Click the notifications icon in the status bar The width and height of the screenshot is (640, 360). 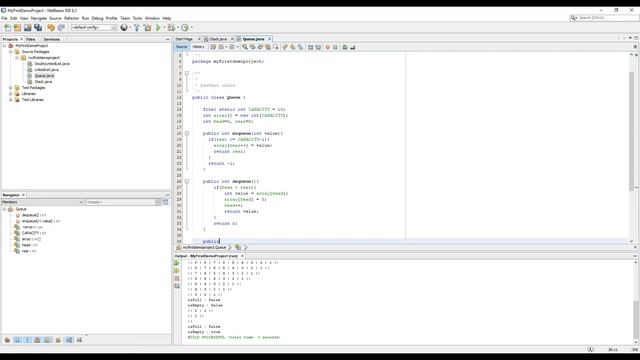[590, 349]
